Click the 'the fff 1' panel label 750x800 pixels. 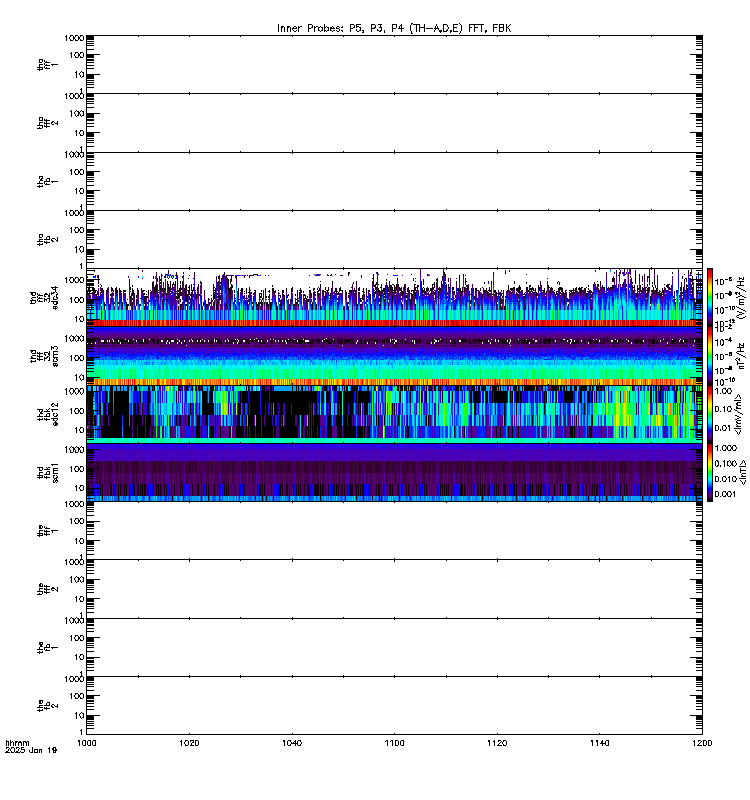point(47,531)
